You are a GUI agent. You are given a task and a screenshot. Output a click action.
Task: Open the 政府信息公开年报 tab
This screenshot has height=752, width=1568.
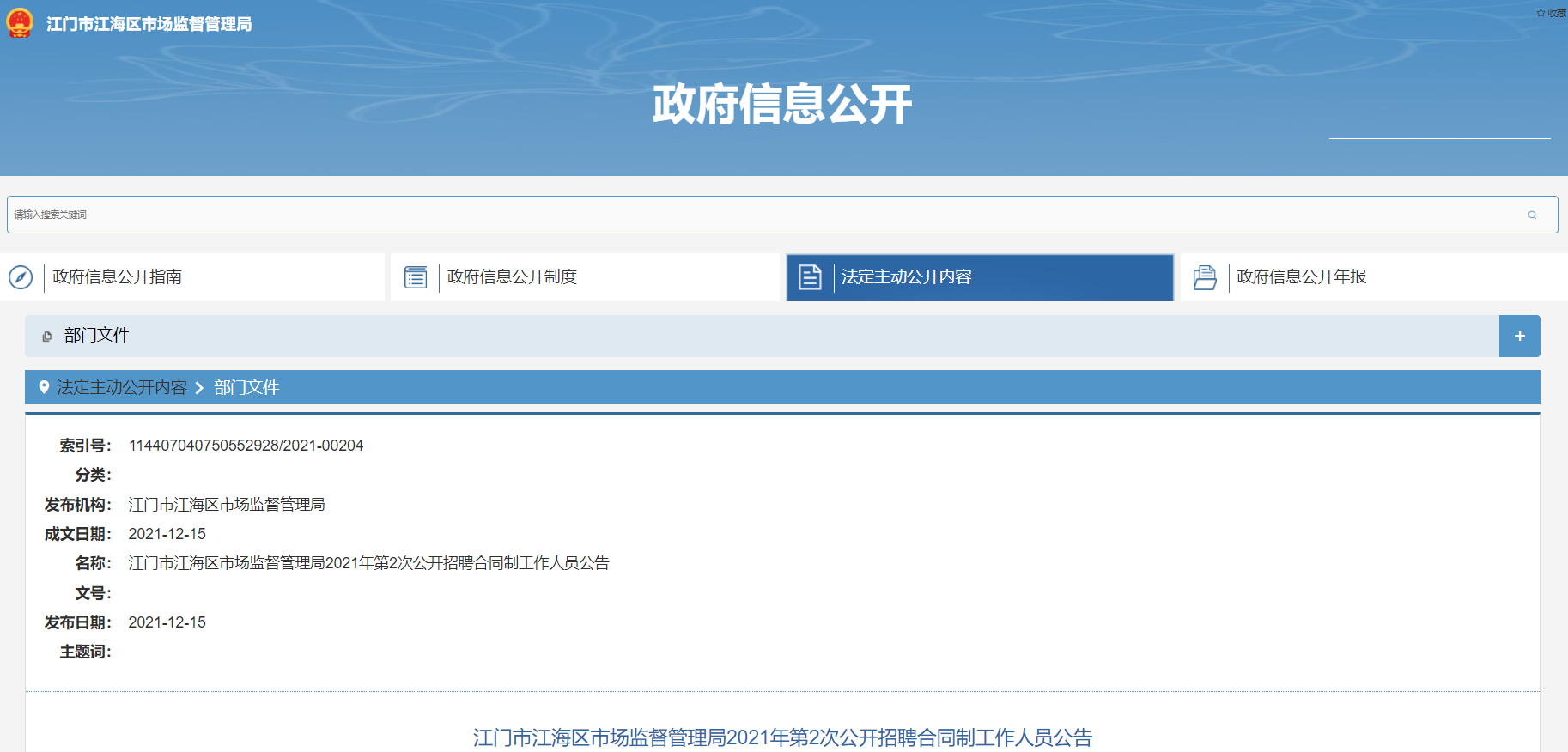(x=1301, y=277)
